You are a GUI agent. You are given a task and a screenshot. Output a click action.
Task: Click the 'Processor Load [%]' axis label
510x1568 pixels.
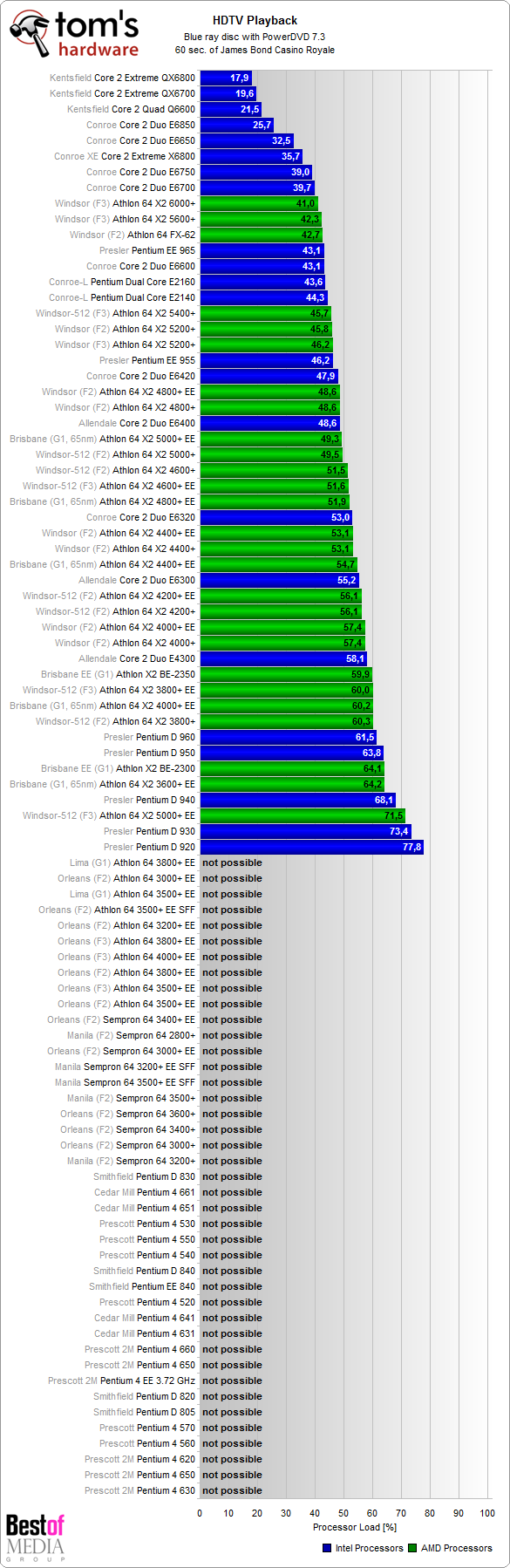click(355, 1527)
